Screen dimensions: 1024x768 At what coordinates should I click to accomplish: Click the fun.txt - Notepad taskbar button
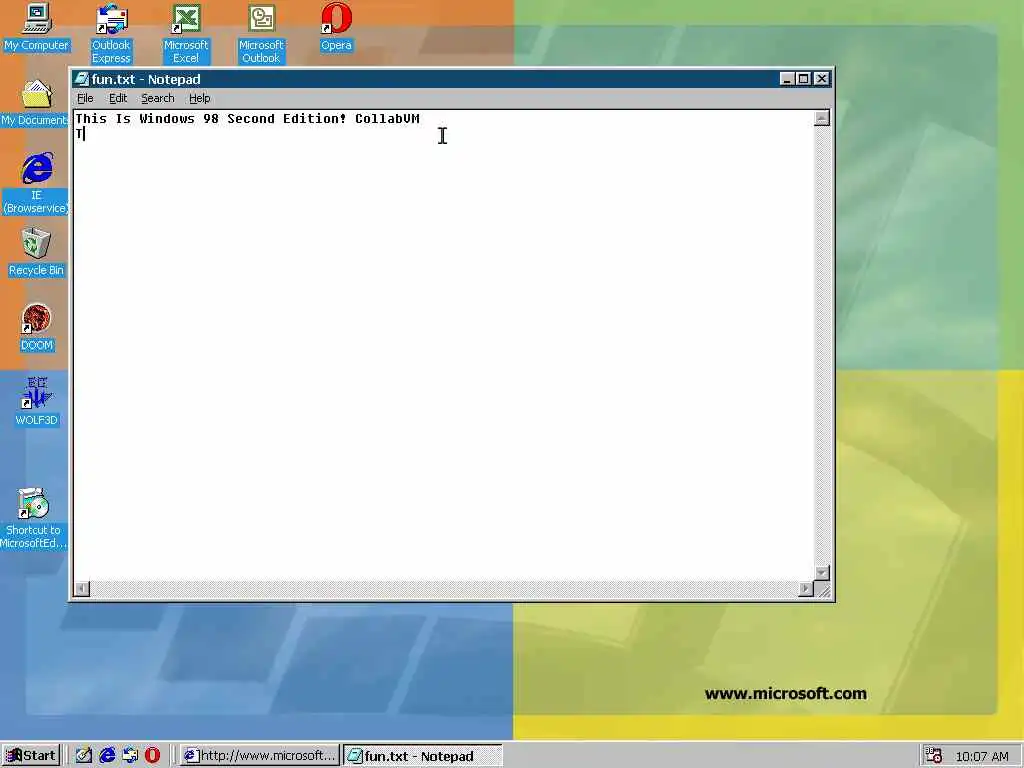point(423,756)
